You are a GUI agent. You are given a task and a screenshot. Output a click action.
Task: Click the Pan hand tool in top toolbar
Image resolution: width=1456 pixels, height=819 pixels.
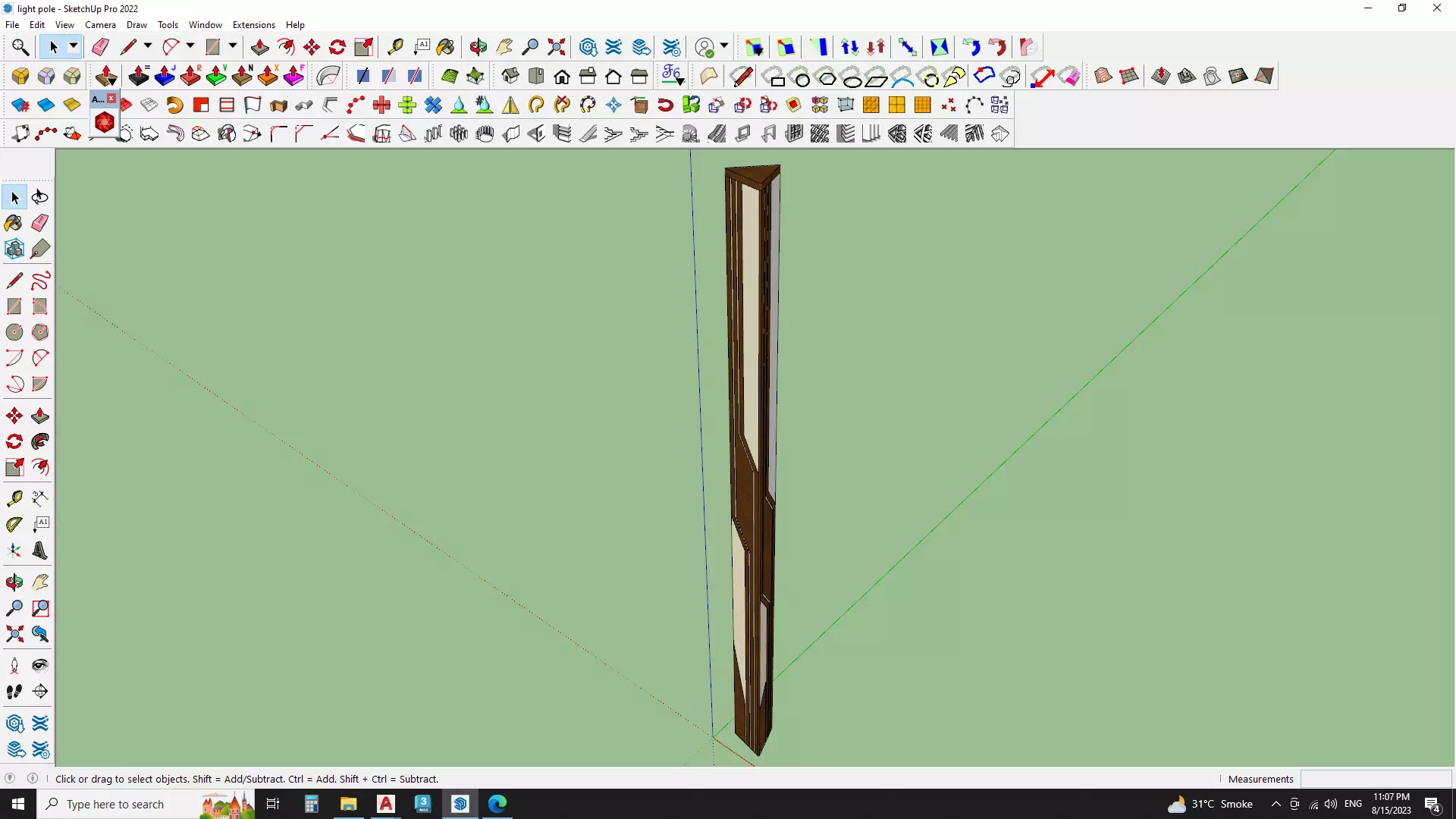click(504, 47)
